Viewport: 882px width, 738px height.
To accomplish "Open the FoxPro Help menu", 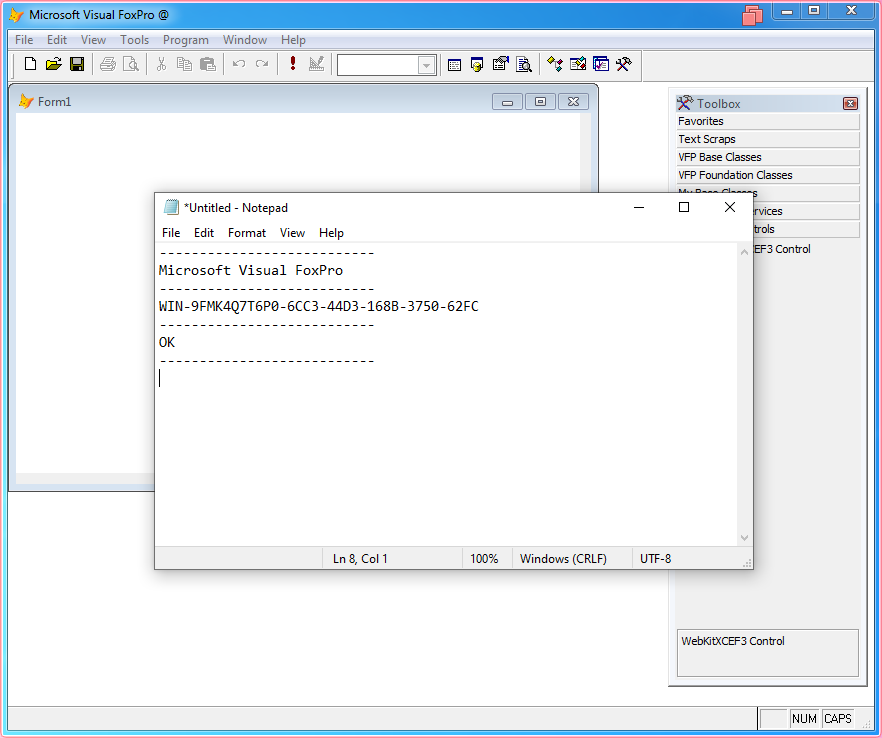I will tap(293, 40).
